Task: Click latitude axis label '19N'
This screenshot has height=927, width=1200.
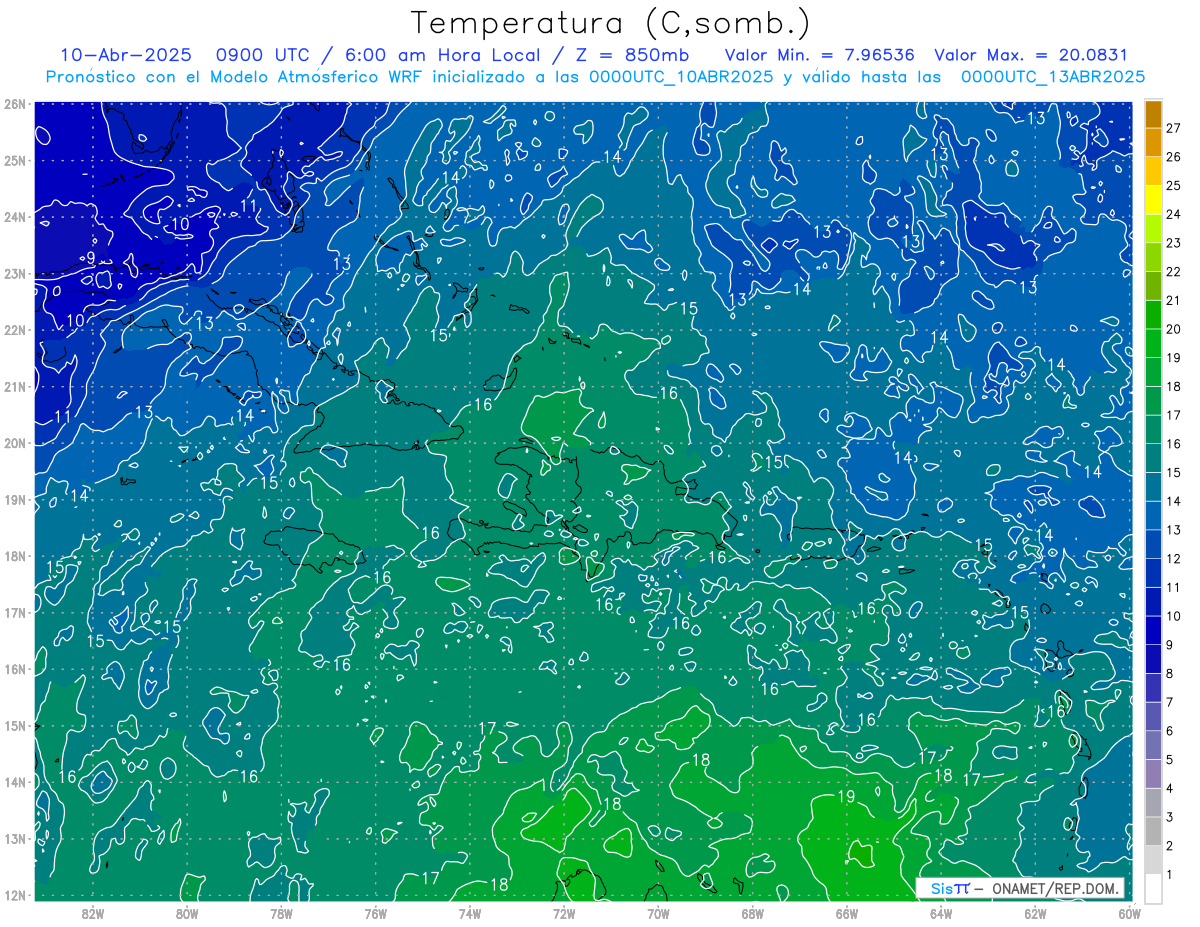Action: coord(14,499)
